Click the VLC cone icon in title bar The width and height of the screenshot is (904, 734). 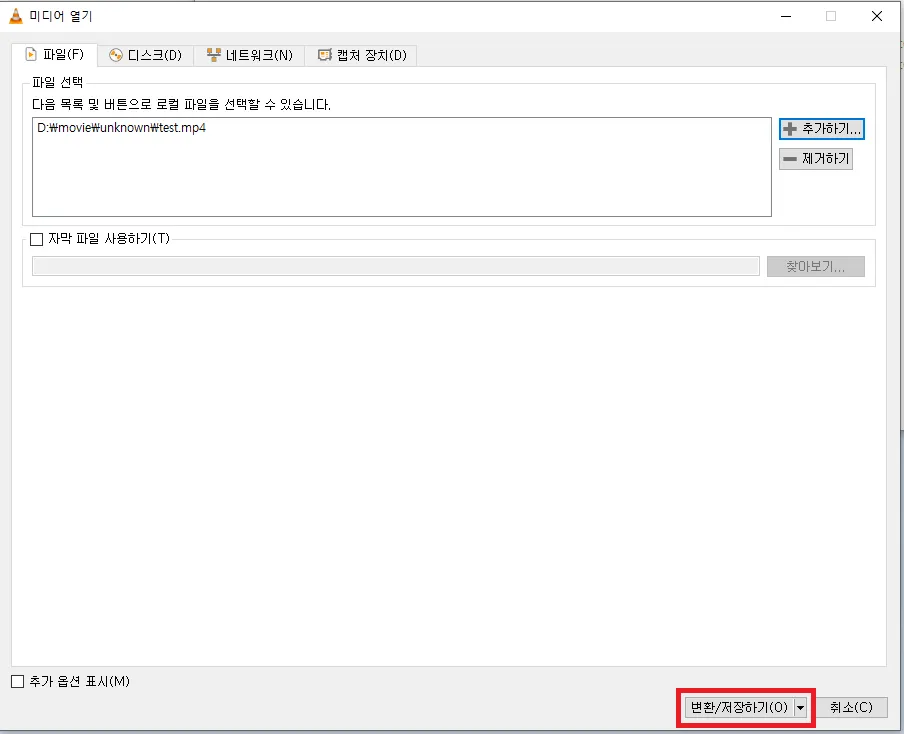click(x=14, y=15)
